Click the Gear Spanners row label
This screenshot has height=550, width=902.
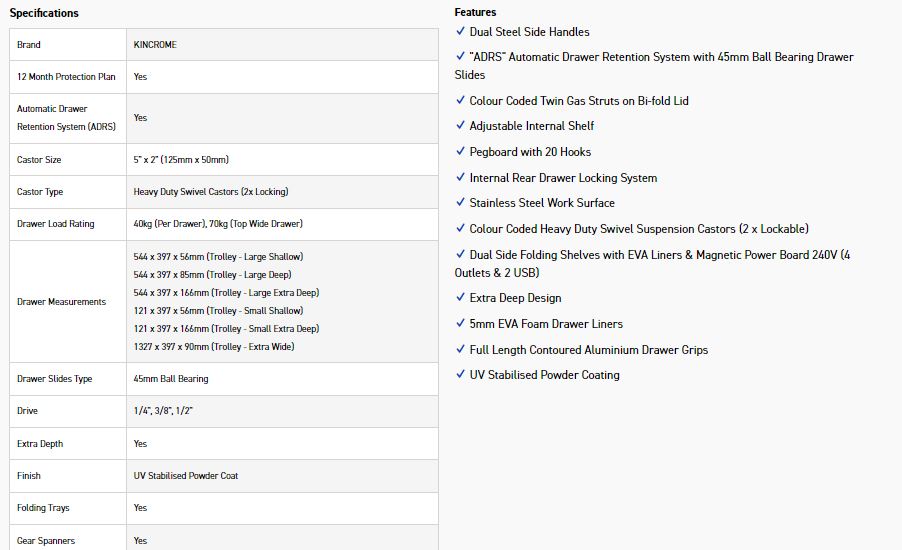(x=46, y=541)
